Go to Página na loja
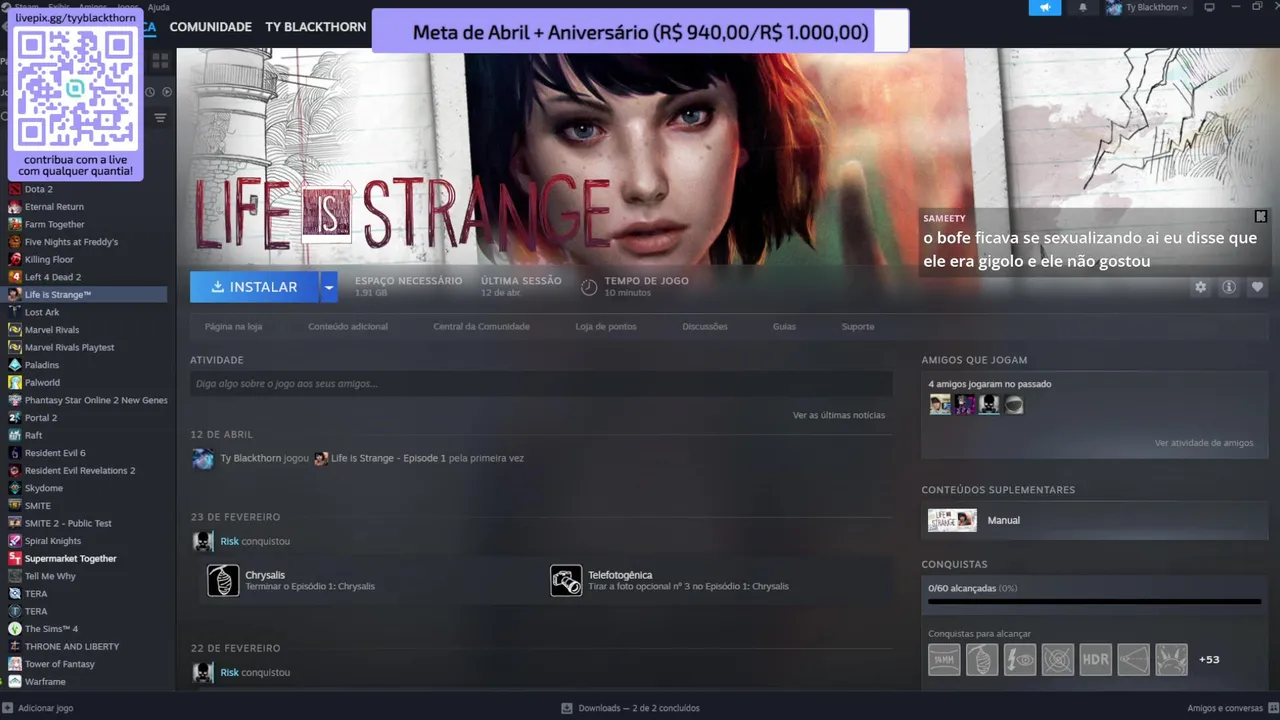 pos(233,327)
